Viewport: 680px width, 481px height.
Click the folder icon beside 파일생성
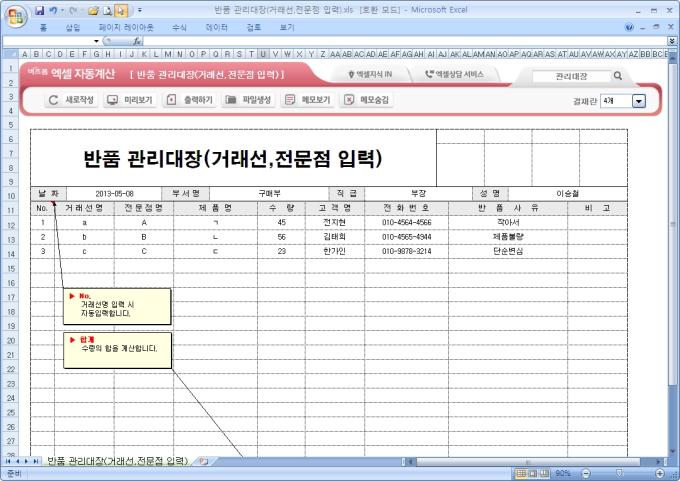[x=231, y=100]
